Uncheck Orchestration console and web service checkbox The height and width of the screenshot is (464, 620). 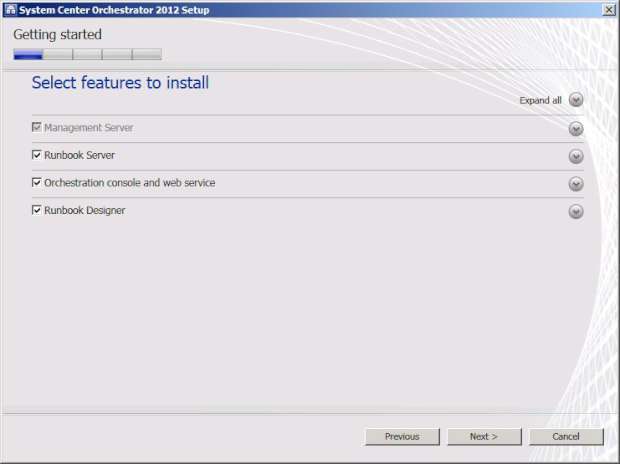37,183
